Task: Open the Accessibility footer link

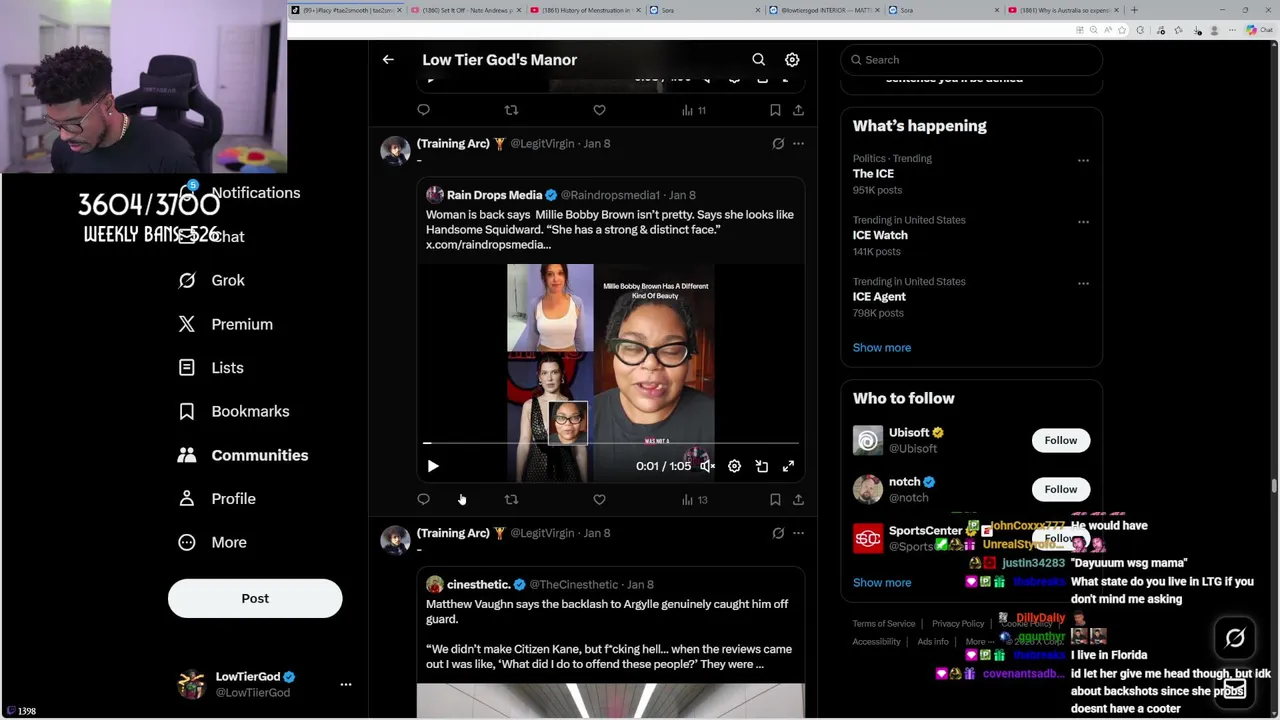Action: [x=877, y=641]
